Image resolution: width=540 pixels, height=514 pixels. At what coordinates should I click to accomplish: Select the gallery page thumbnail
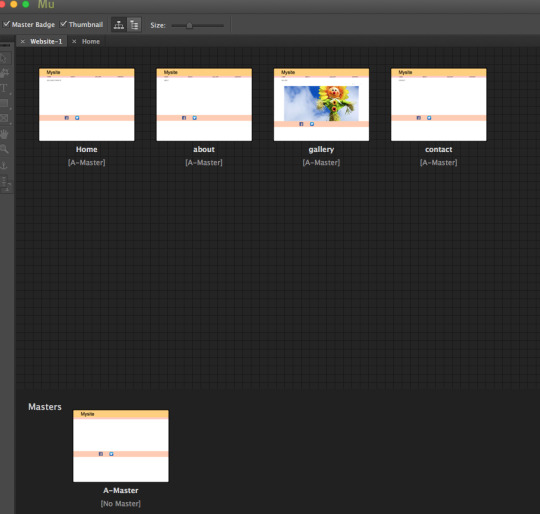coord(321,104)
